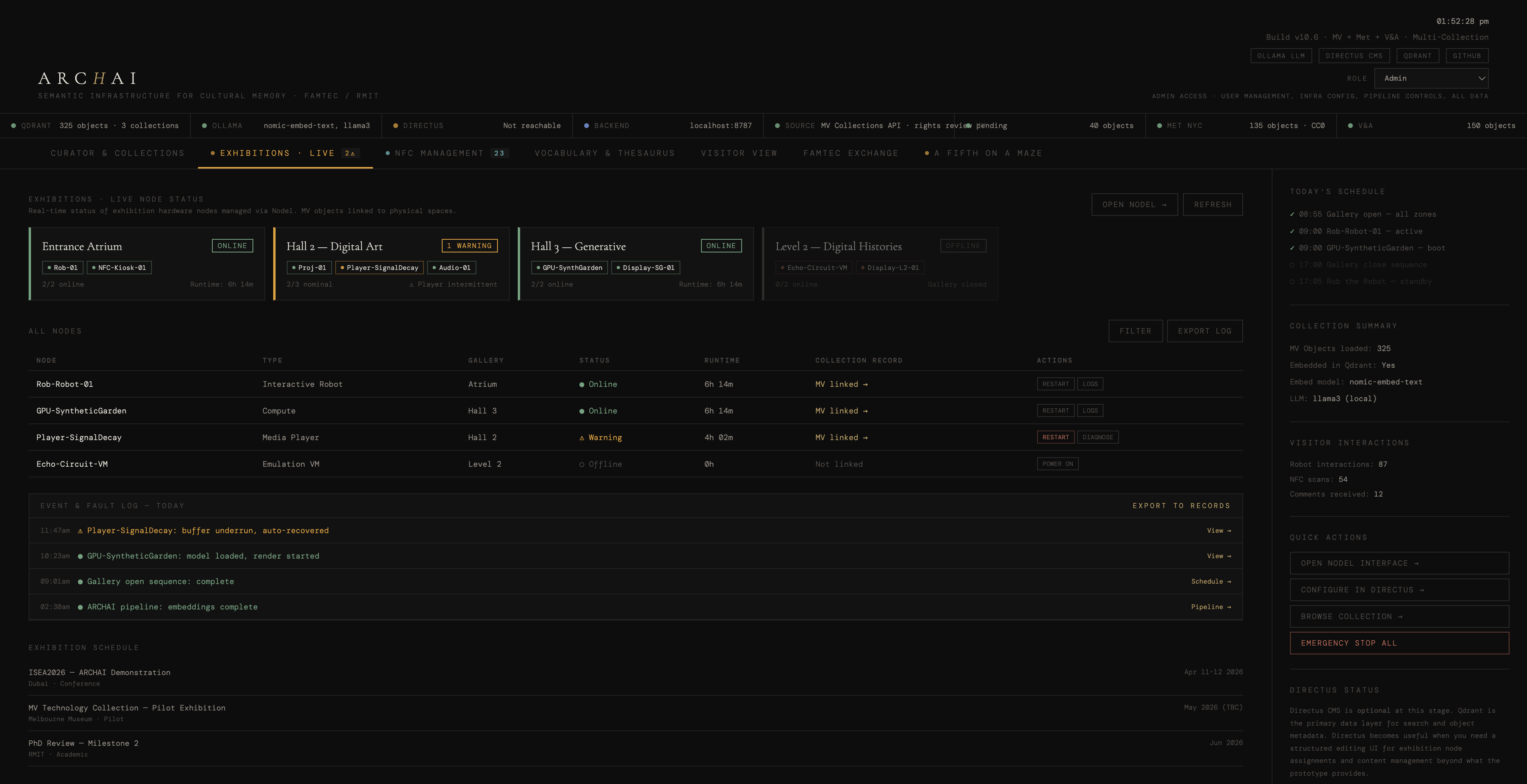1527x784 pixels.
Task: Click ONLINE badge on Hall 3 card
Action: coord(721,246)
